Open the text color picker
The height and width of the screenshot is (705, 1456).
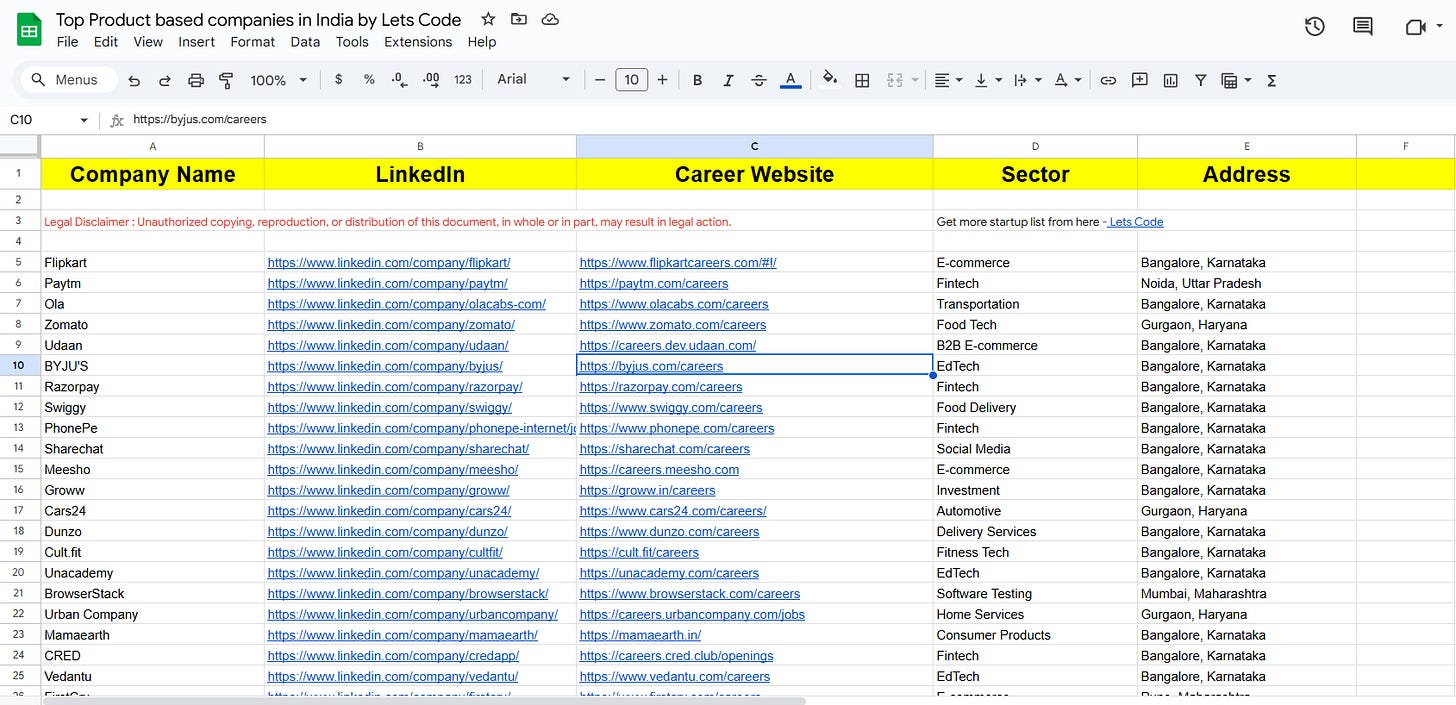point(790,80)
